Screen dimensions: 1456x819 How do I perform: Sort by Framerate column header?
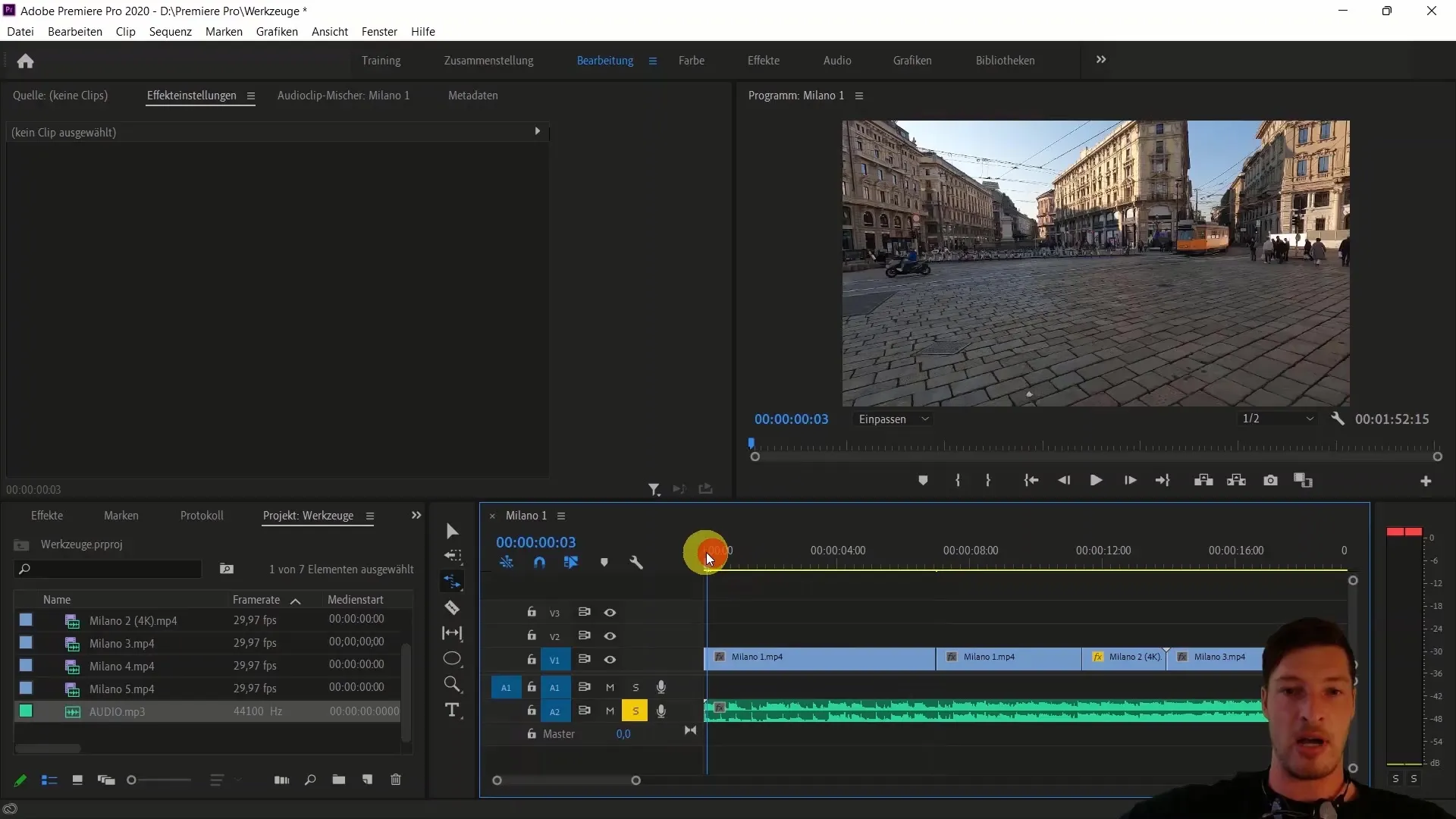click(256, 600)
